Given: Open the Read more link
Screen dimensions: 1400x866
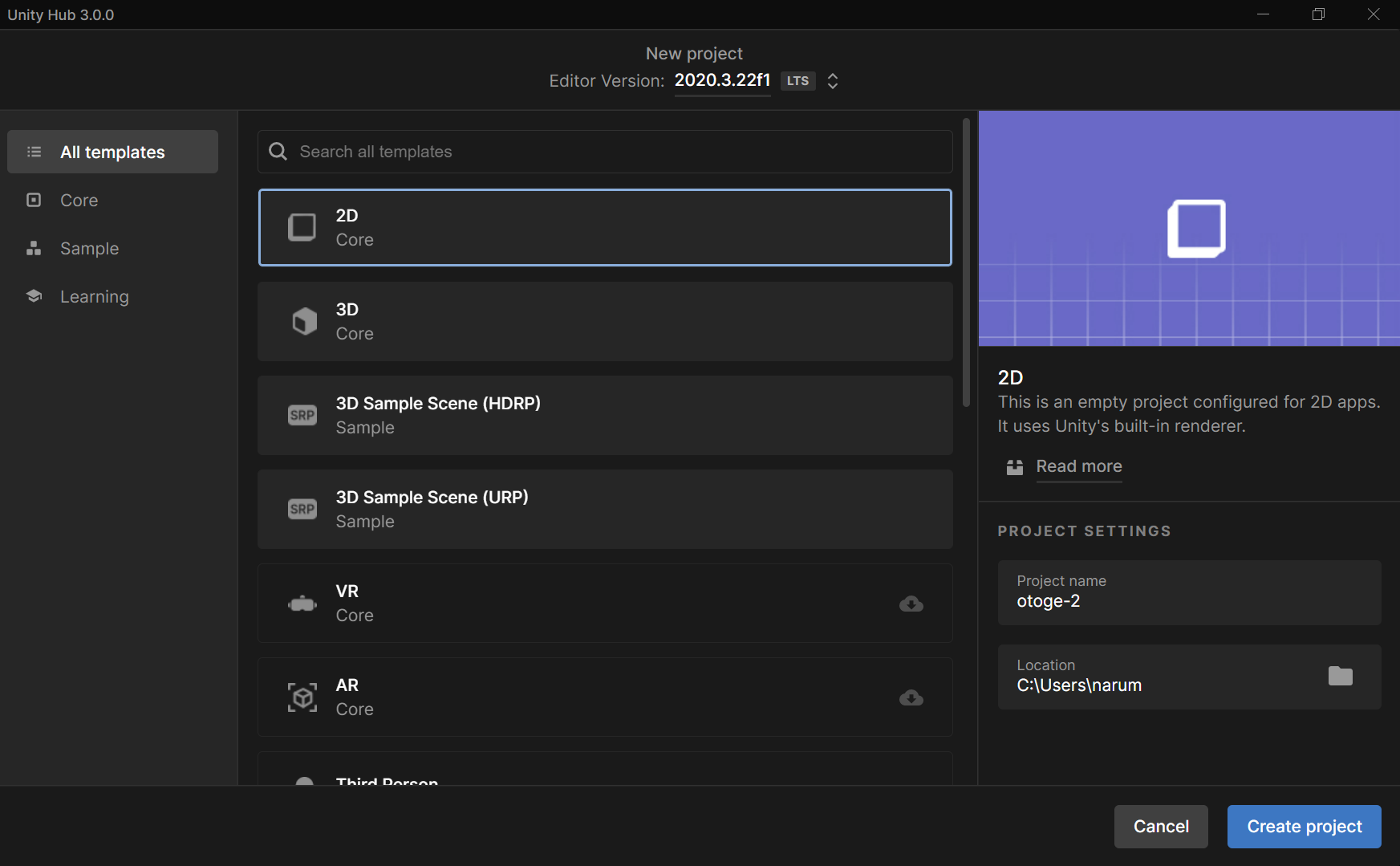Looking at the screenshot, I should tap(1079, 466).
